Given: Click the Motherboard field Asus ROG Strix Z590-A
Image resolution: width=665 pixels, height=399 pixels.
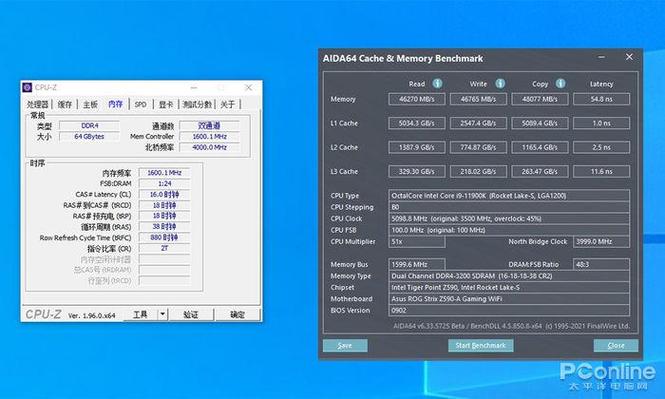Looking at the screenshot, I should 509,299.
